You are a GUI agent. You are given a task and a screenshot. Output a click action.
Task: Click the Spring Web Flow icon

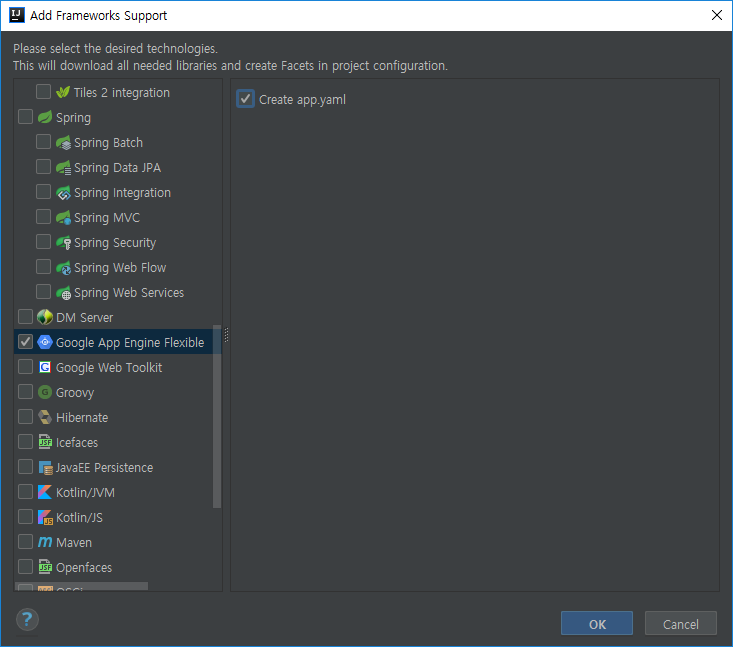63,267
